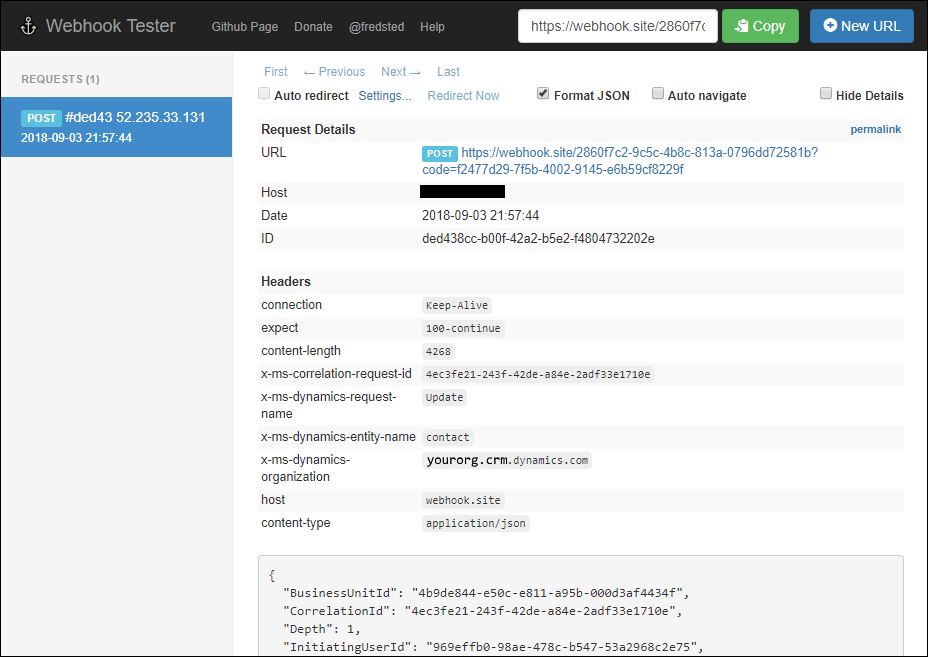
Task: Click the Update dynamics-request-name badge
Action: [443, 397]
